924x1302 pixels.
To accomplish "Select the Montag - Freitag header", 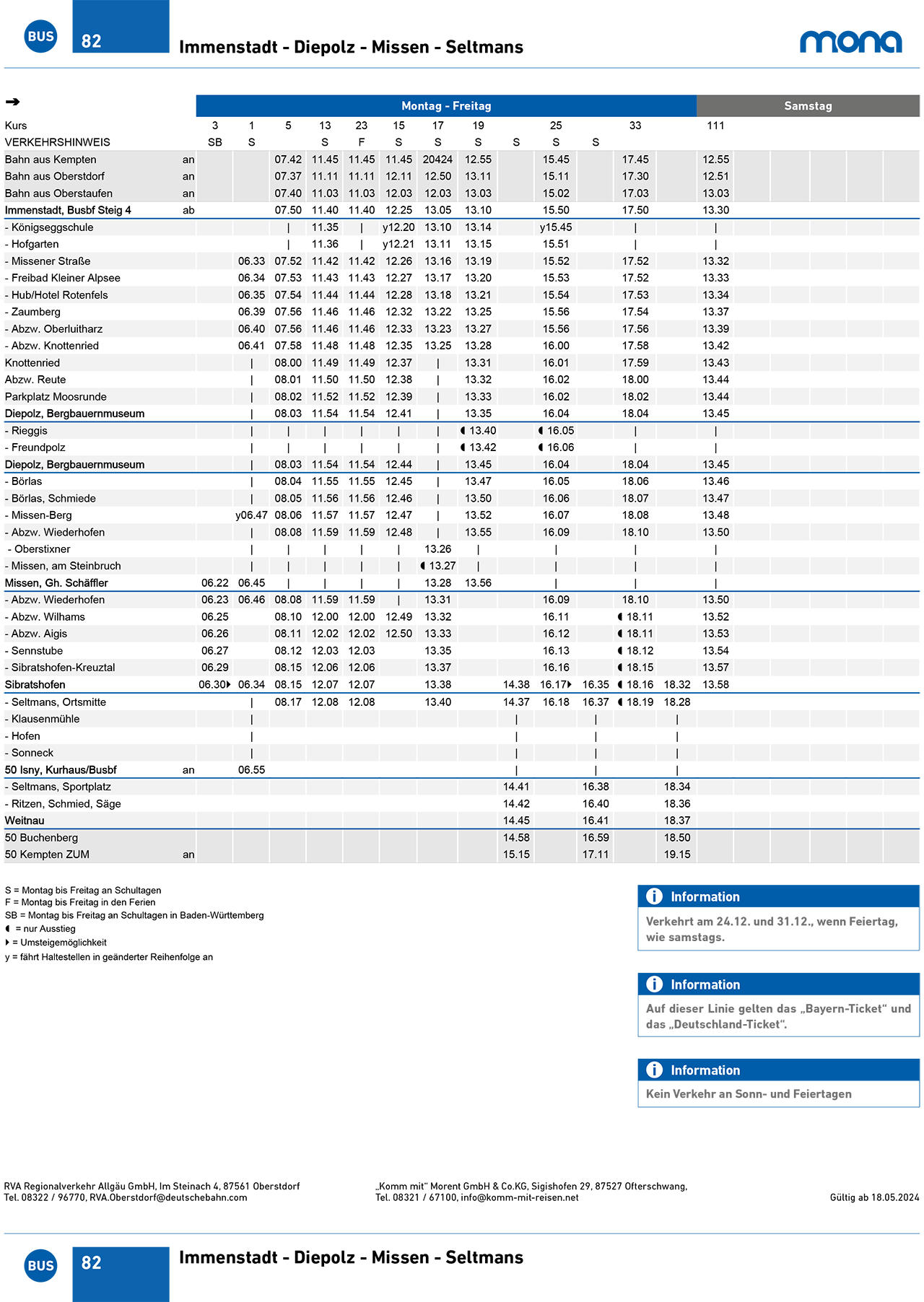I will click(x=446, y=106).
